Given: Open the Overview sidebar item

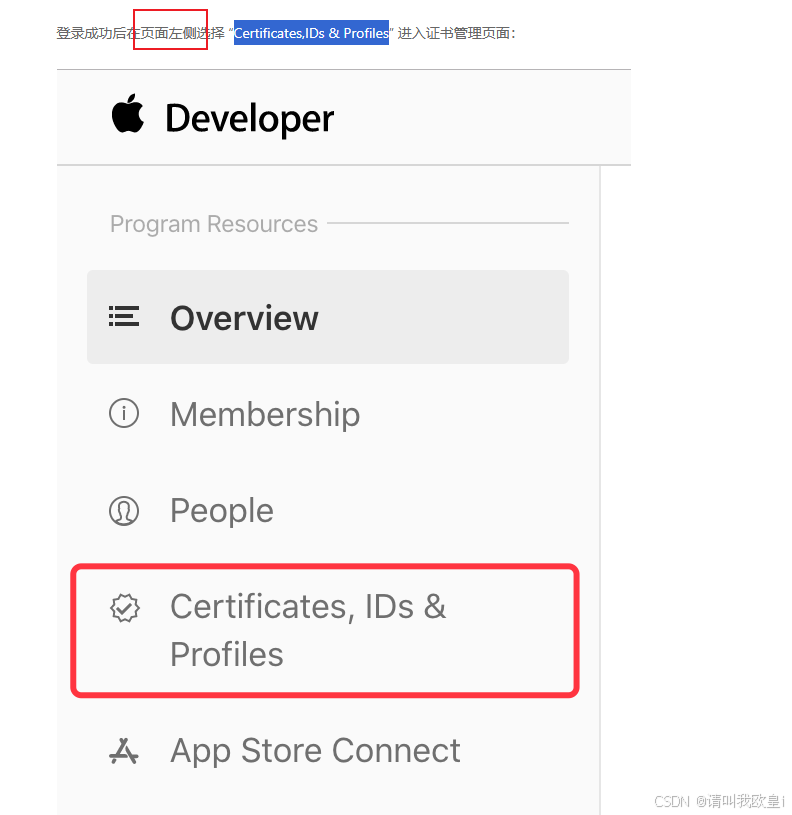Looking at the screenshot, I should coord(328,317).
